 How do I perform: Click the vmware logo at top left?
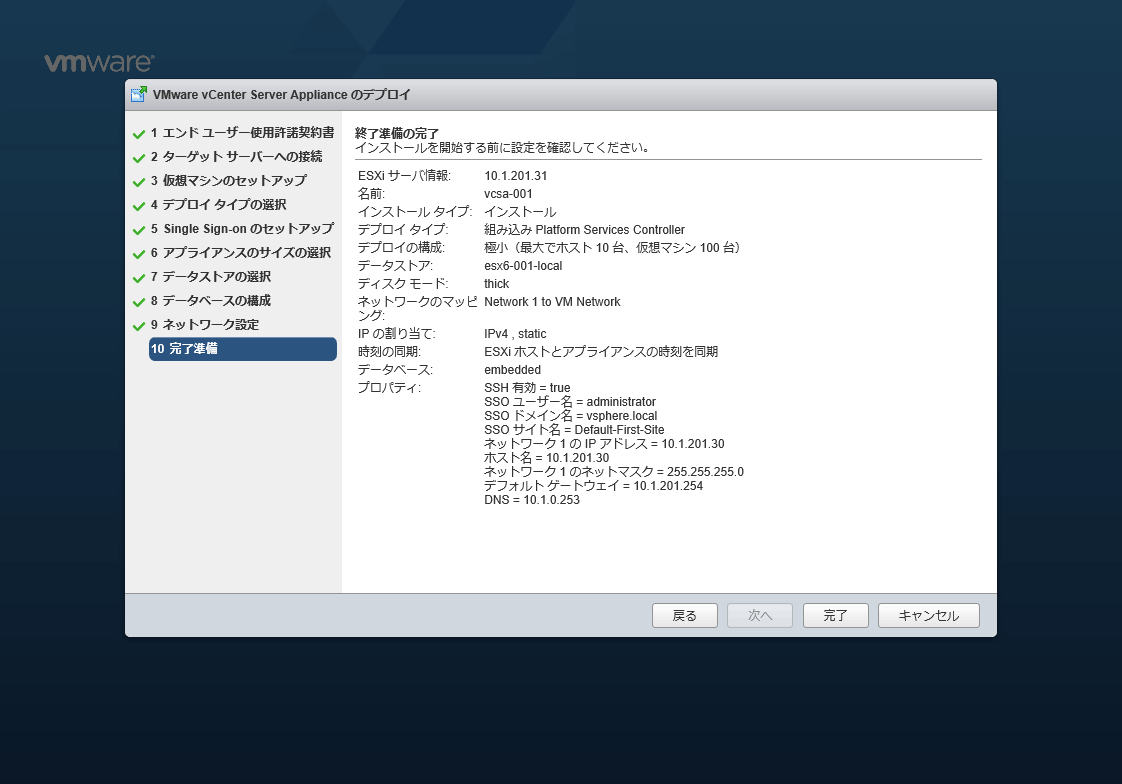pyautogui.click(x=99, y=63)
